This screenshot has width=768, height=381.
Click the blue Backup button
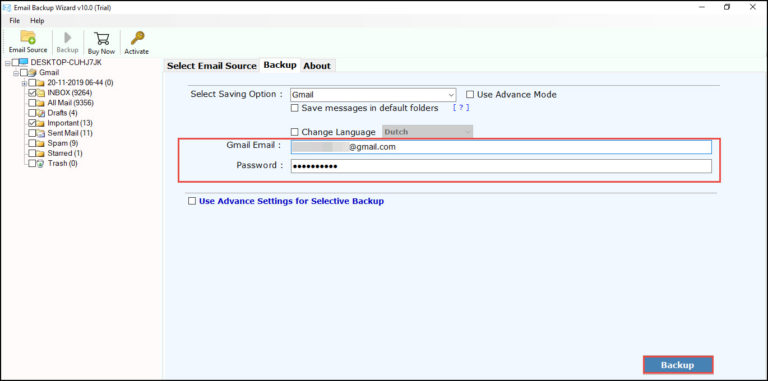[677, 365]
